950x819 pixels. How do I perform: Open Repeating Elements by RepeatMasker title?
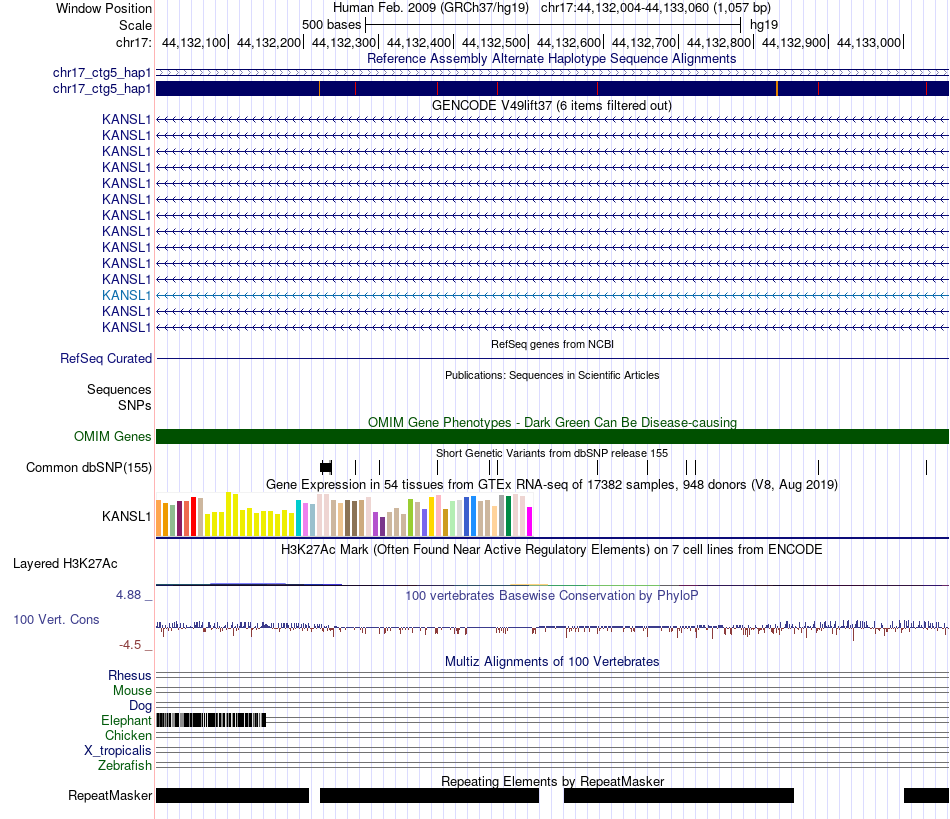(553, 781)
